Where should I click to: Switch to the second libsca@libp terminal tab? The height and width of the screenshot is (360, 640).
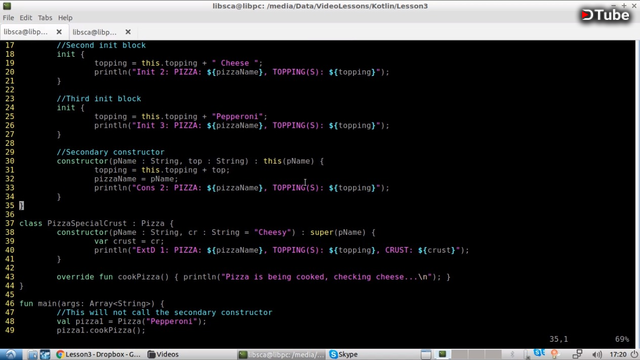(x=94, y=32)
